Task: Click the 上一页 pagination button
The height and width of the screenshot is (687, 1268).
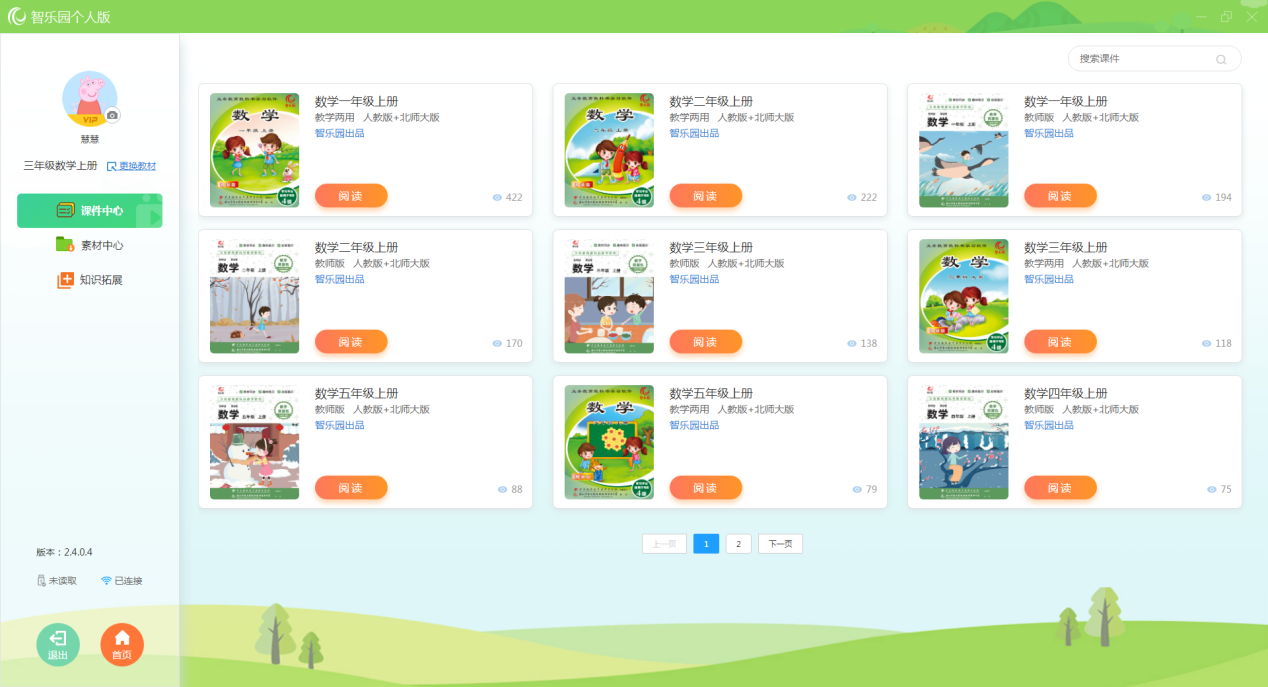Action: [664, 544]
